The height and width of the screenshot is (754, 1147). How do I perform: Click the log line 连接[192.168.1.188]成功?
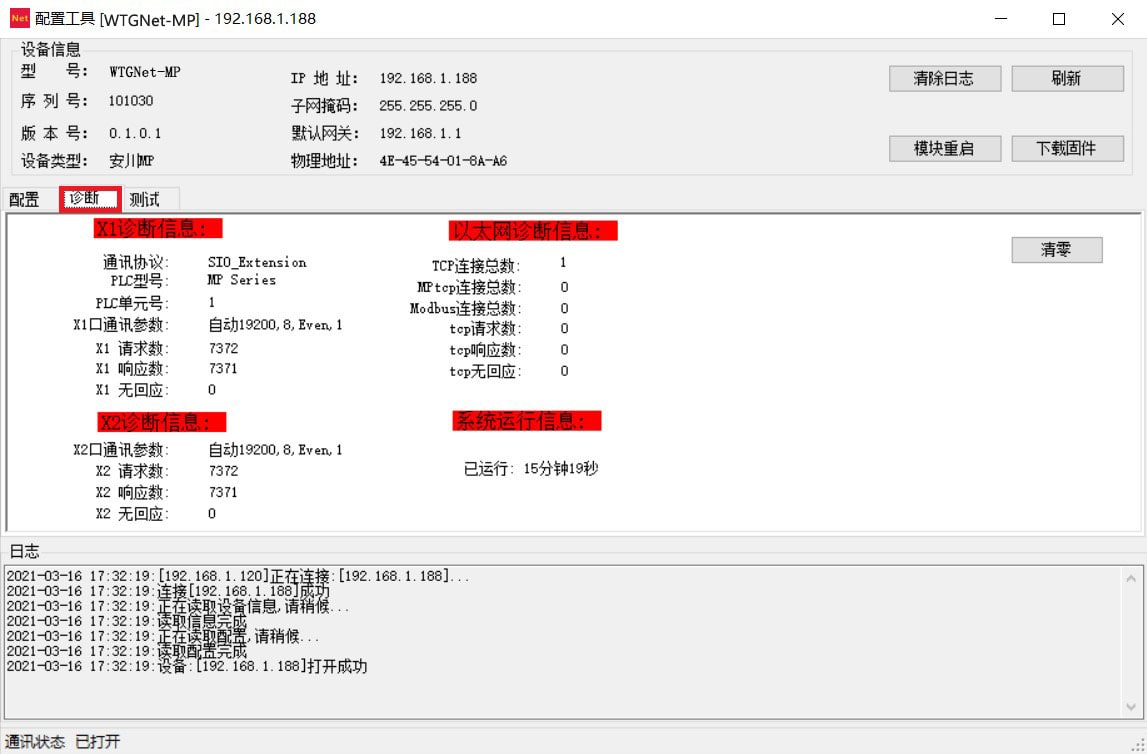(x=168, y=591)
